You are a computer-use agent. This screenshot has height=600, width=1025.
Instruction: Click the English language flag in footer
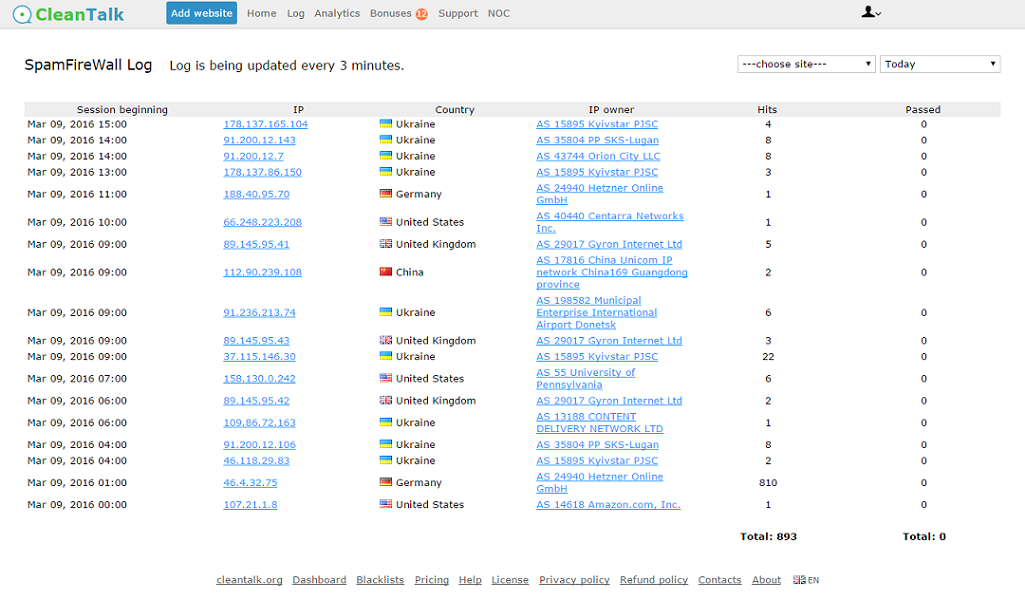coord(799,580)
